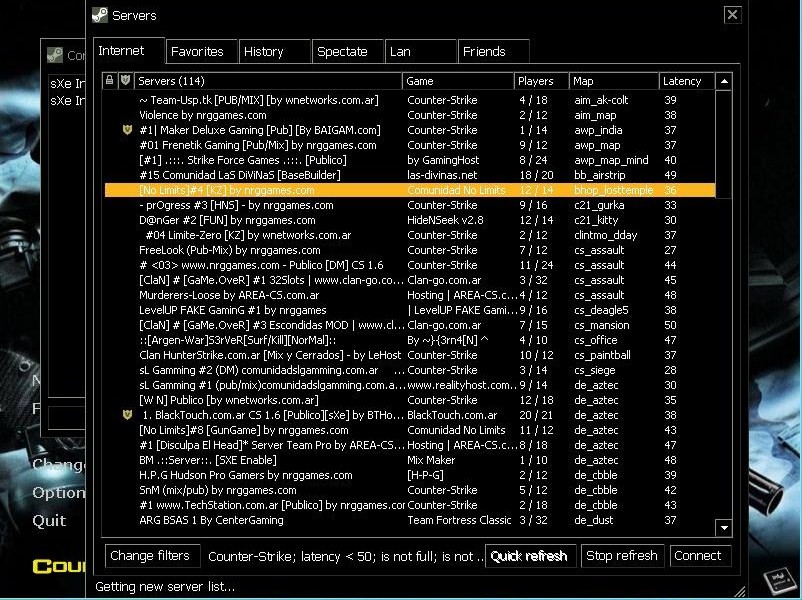Select server 'sL Gamming #1 (pub/mix)'

(410, 385)
